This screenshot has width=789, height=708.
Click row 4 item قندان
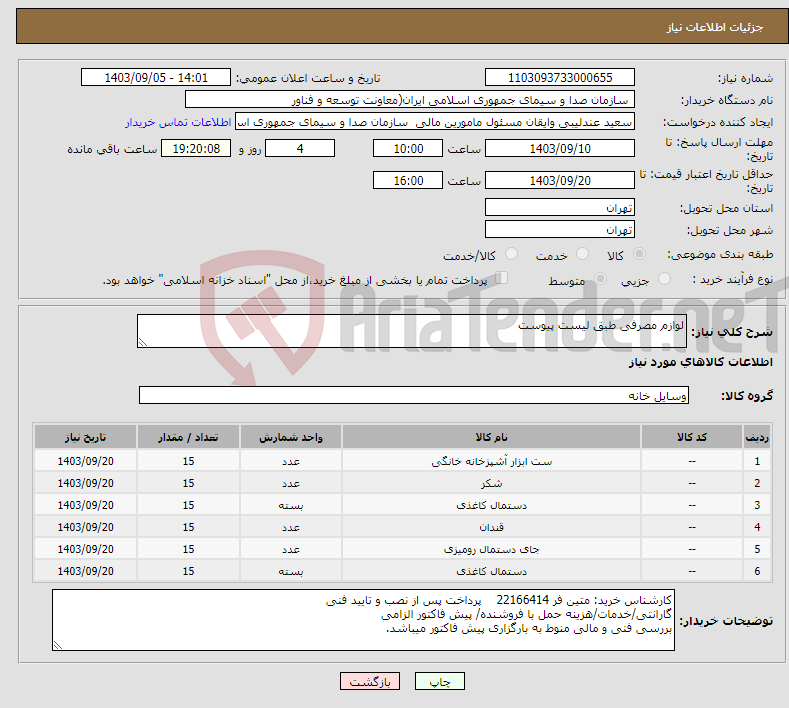tap(491, 527)
